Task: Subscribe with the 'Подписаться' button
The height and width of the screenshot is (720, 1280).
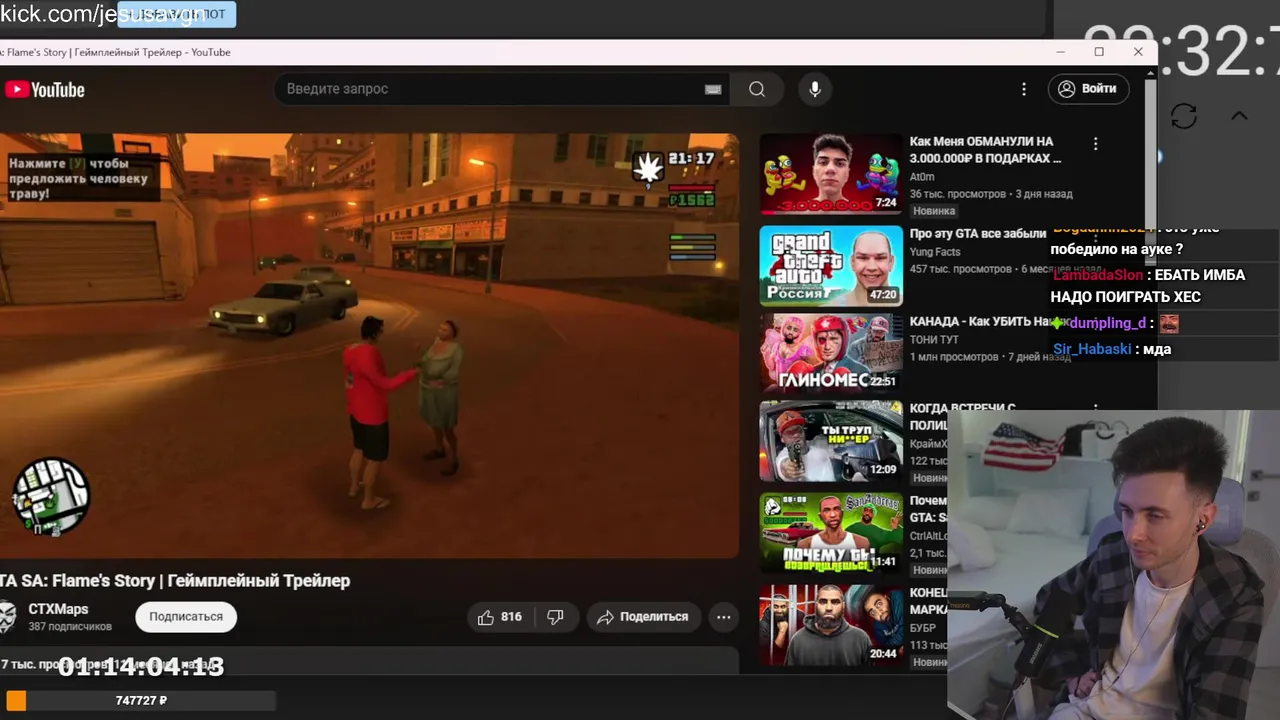Action: tap(186, 617)
